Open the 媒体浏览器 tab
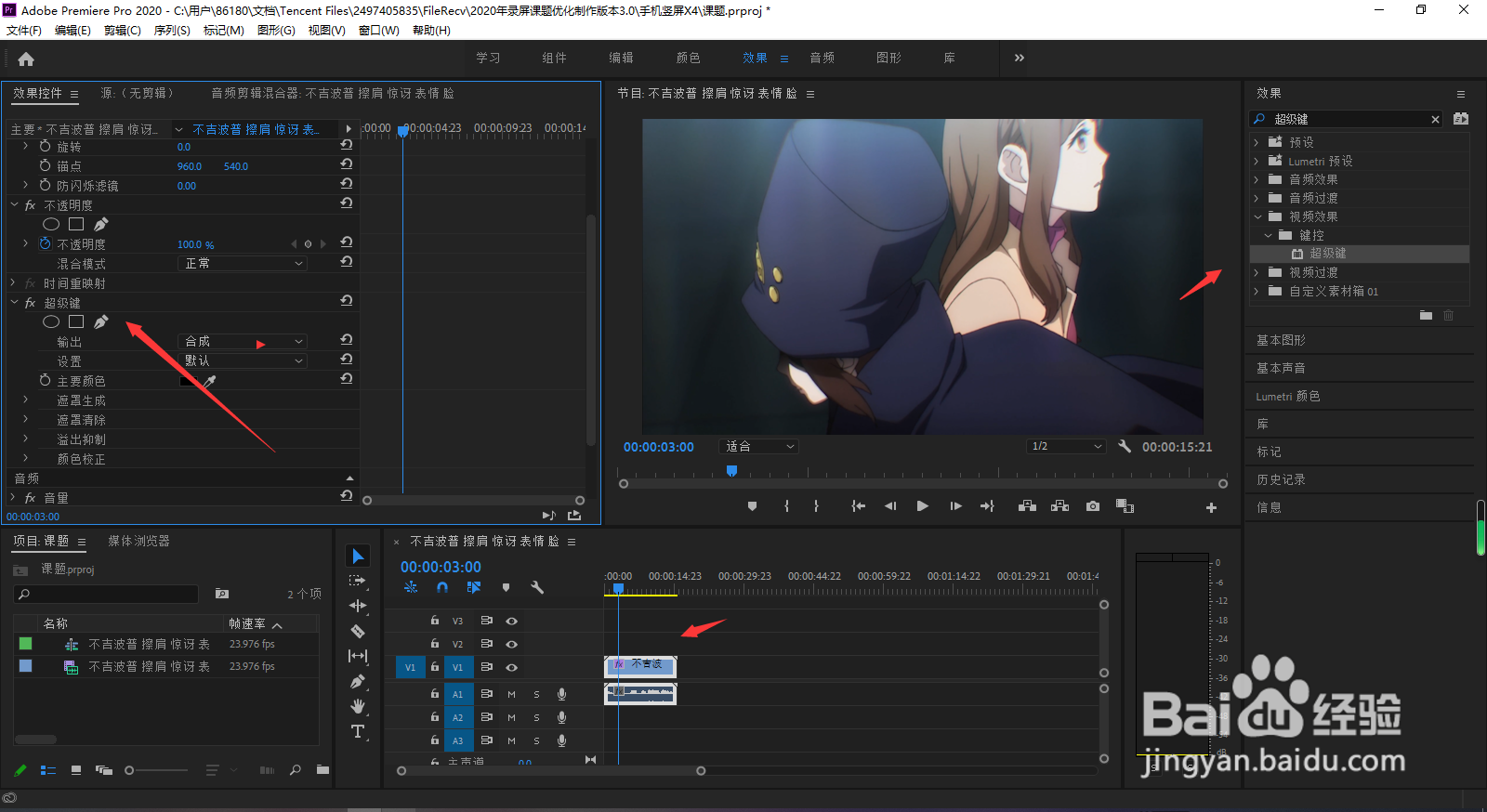 (x=138, y=541)
